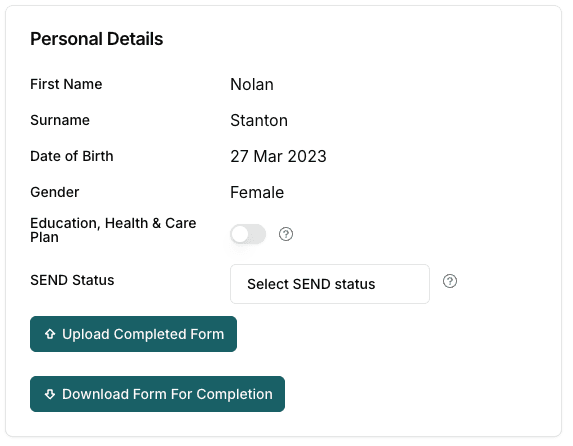
Task: Click the date value 27 Mar 2023
Action: click(278, 156)
